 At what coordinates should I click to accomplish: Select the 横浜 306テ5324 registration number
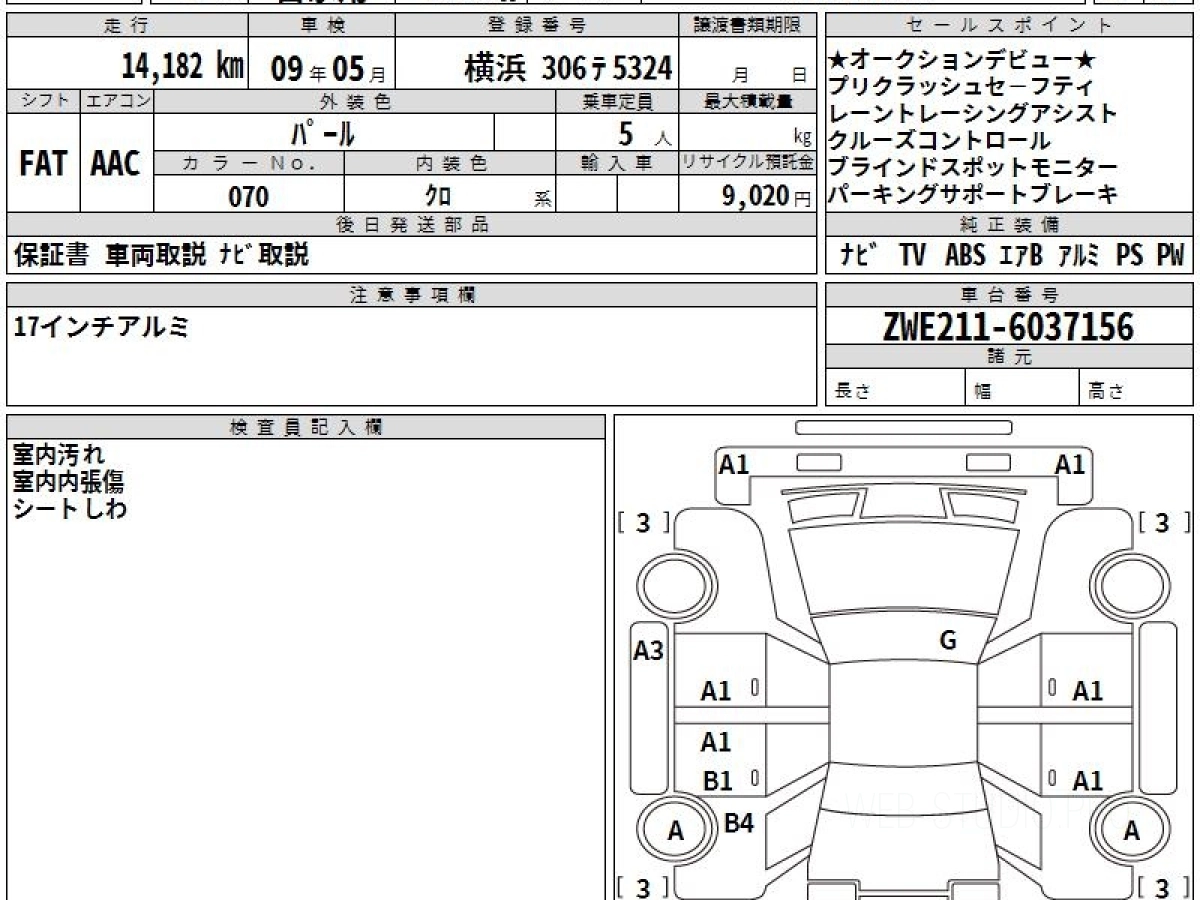[567, 68]
